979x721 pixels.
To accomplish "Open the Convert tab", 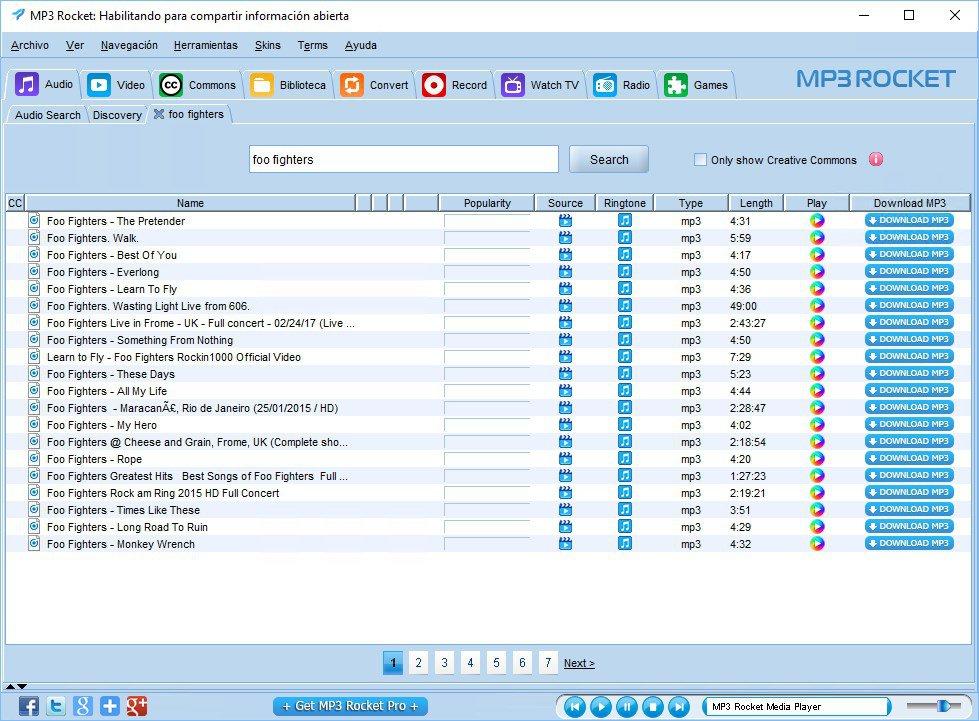I will coord(374,85).
